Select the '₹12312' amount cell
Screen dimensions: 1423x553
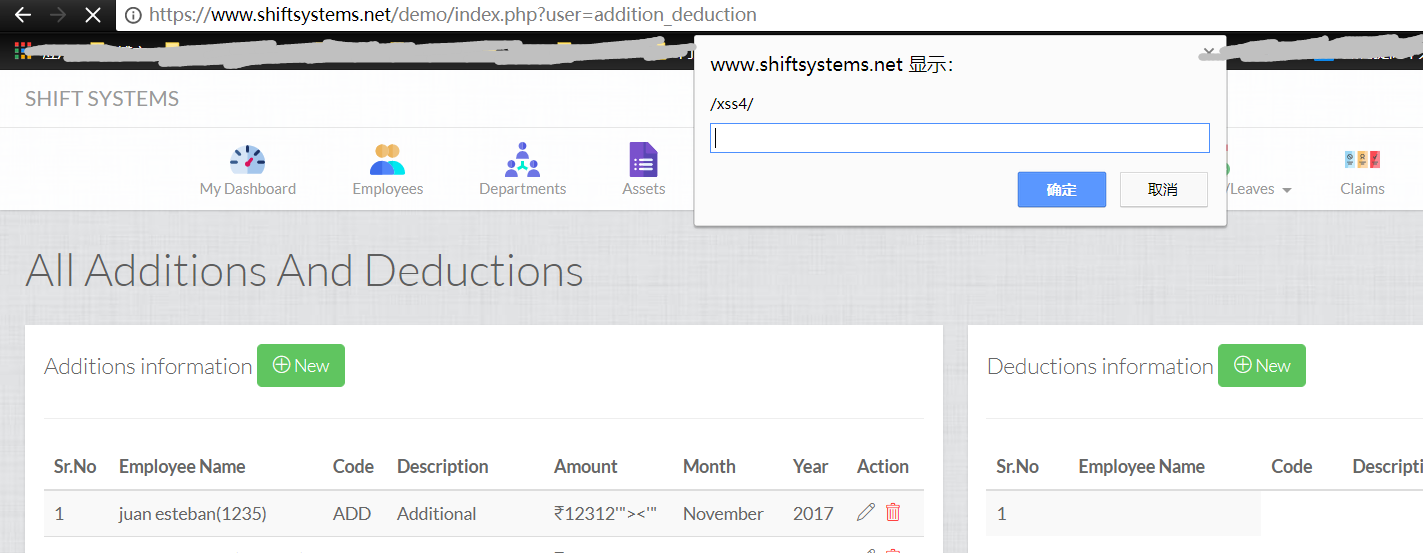(605, 514)
